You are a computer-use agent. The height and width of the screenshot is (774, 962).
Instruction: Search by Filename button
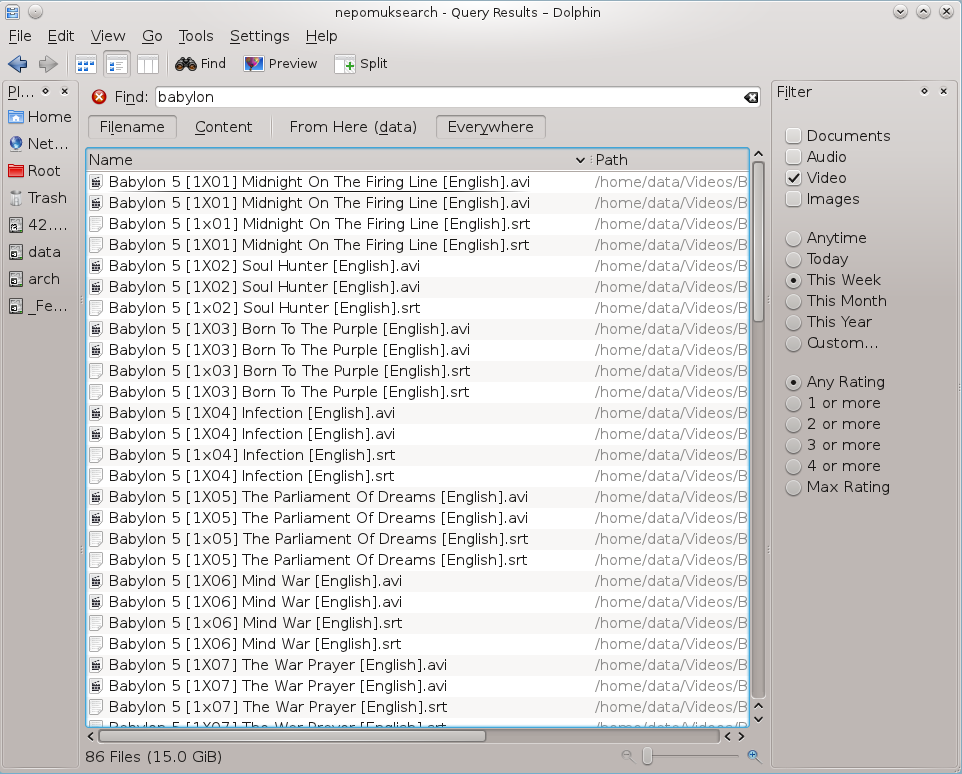click(132, 127)
